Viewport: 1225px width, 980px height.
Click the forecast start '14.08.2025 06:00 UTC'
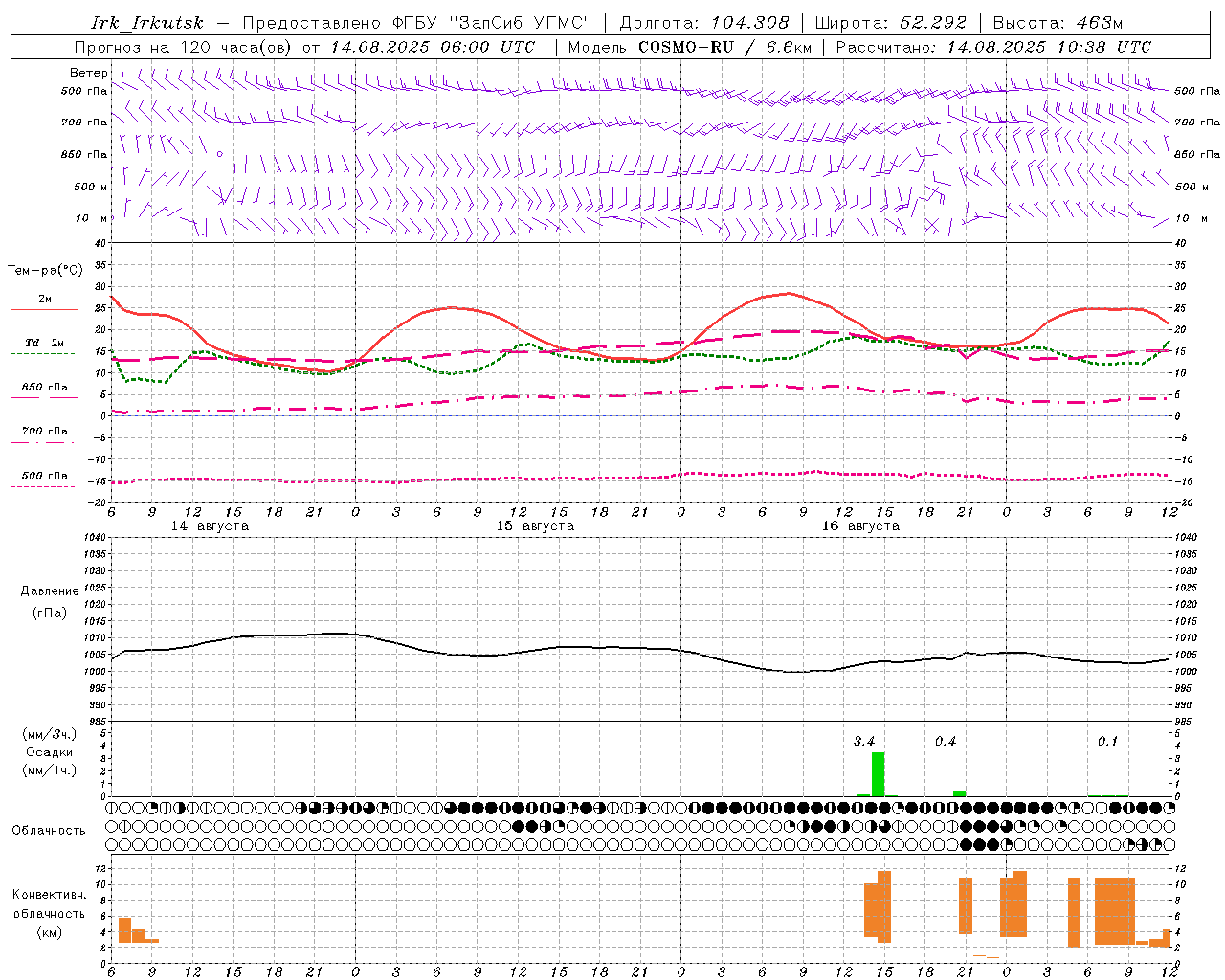point(433,47)
